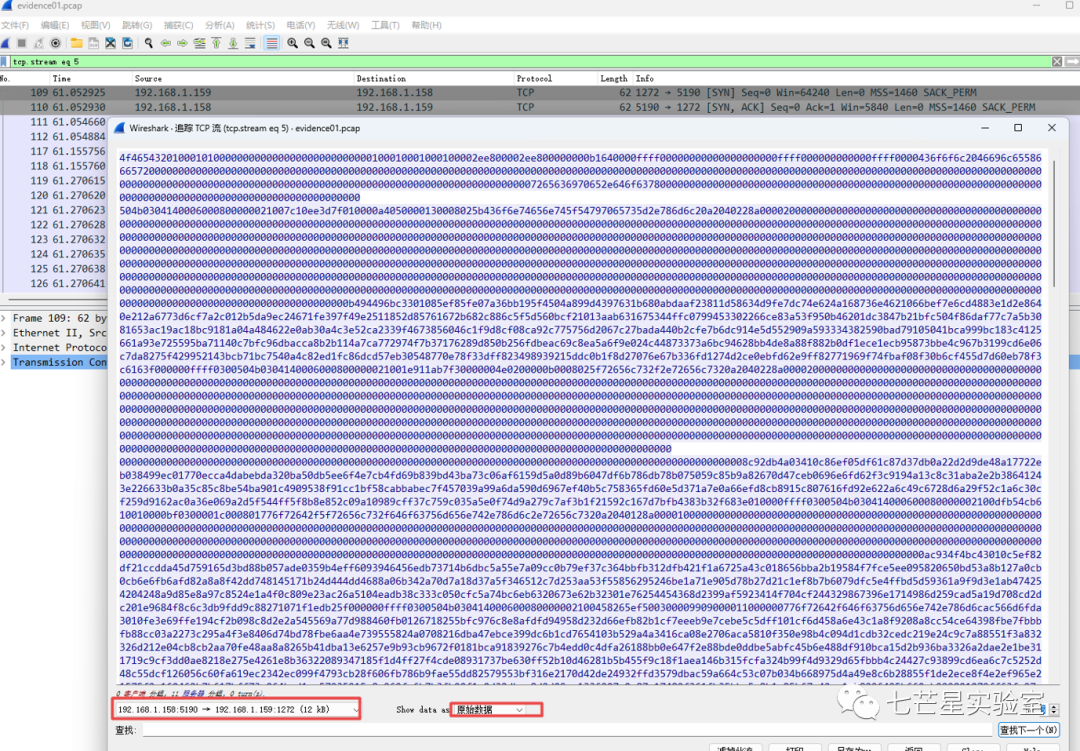
Task: Open the 文件(F) menu
Action: [15, 25]
